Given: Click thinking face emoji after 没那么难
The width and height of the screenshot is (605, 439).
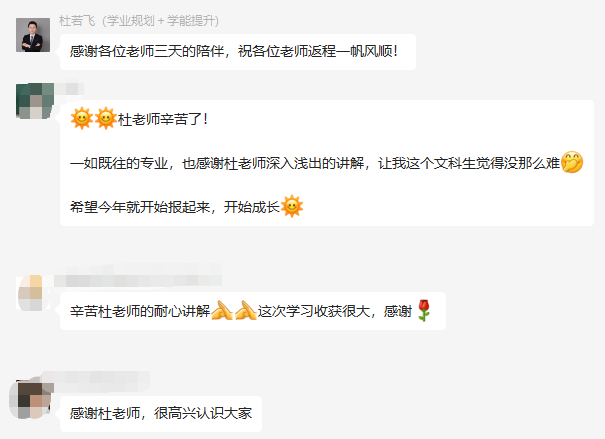Looking at the screenshot, I should click(x=572, y=162).
